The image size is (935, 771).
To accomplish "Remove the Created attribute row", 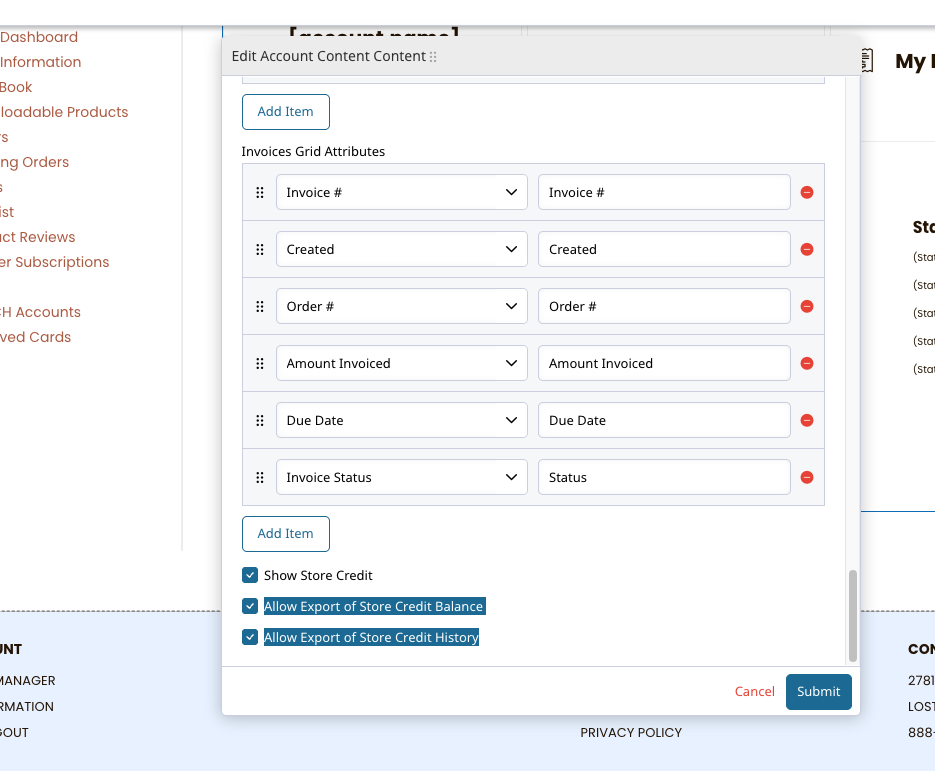I will pos(807,249).
